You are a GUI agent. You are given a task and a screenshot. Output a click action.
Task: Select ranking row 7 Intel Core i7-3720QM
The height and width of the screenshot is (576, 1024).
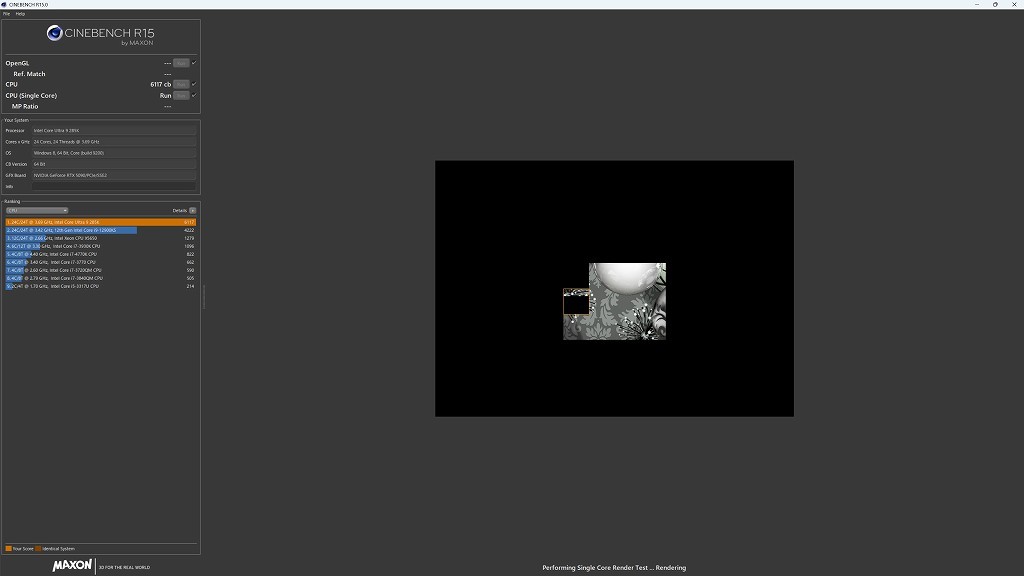[x=101, y=270]
